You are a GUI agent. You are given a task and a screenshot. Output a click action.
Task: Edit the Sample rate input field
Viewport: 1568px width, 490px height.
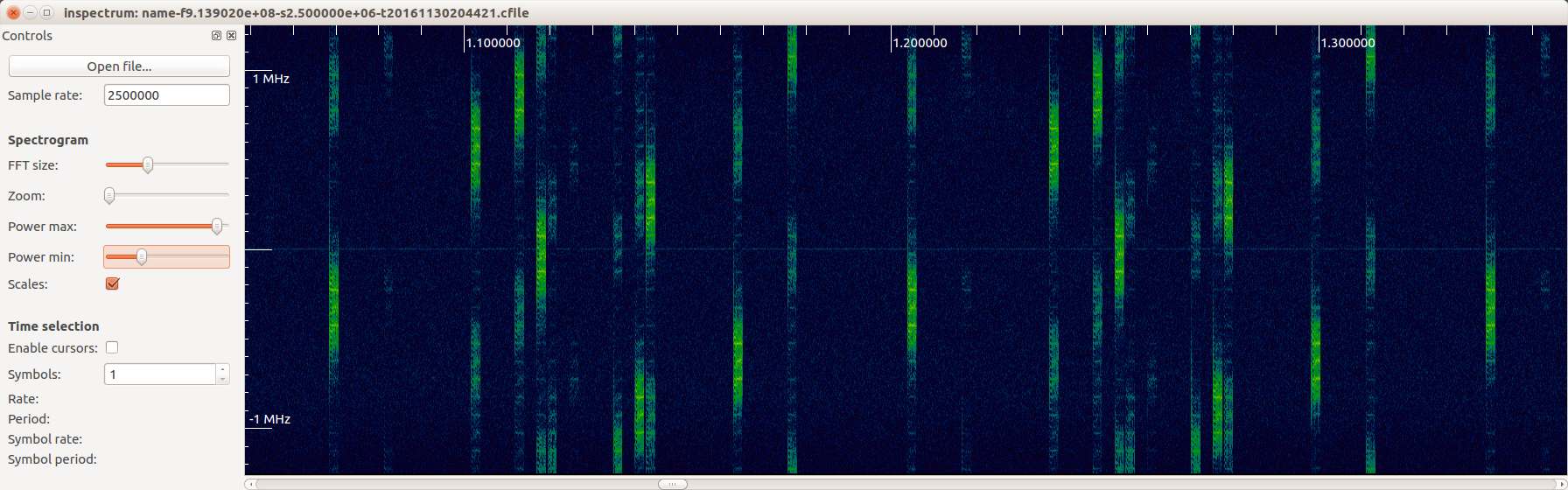pyautogui.click(x=166, y=94)
